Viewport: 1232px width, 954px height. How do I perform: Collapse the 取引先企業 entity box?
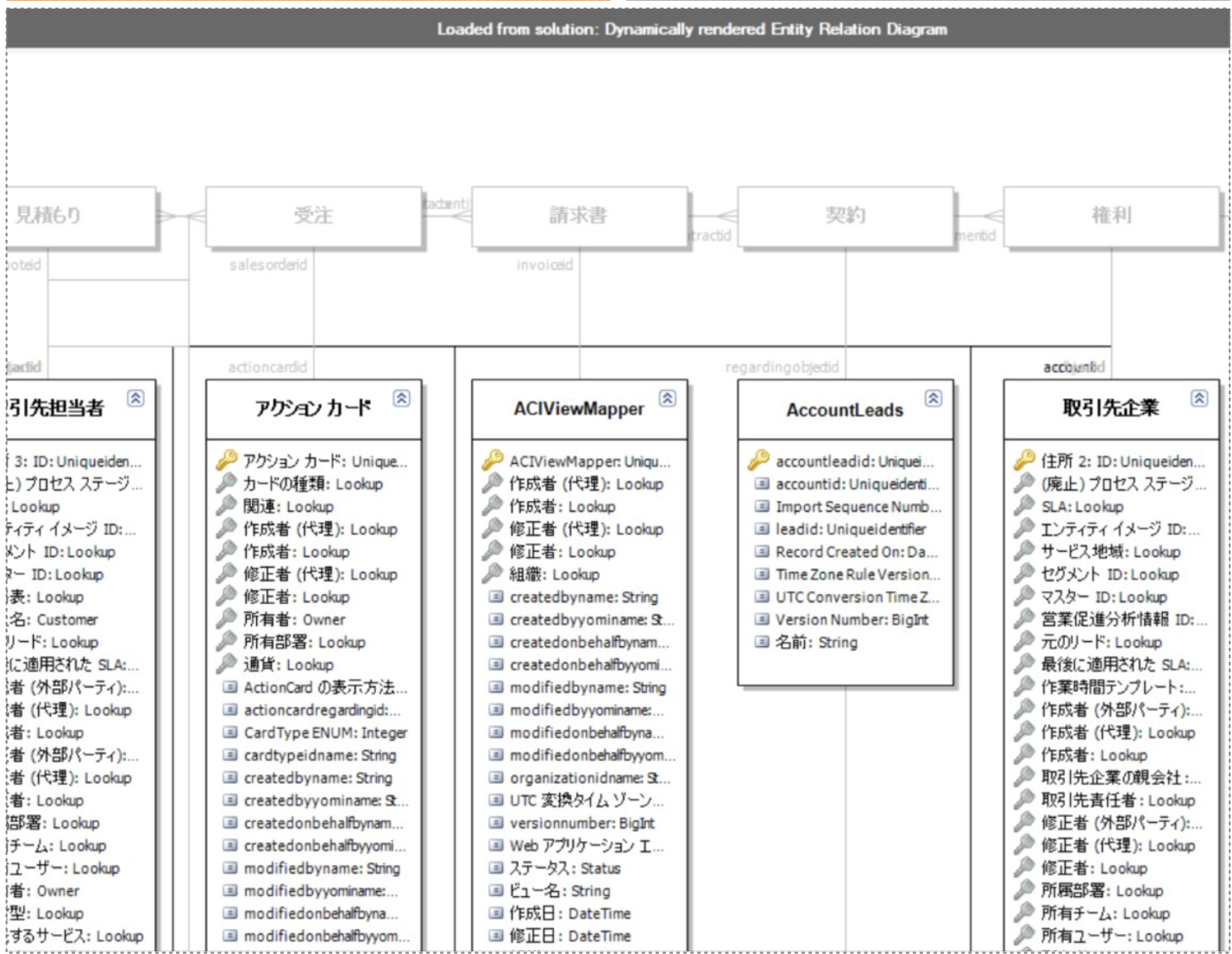click(x=1198, y=398)
